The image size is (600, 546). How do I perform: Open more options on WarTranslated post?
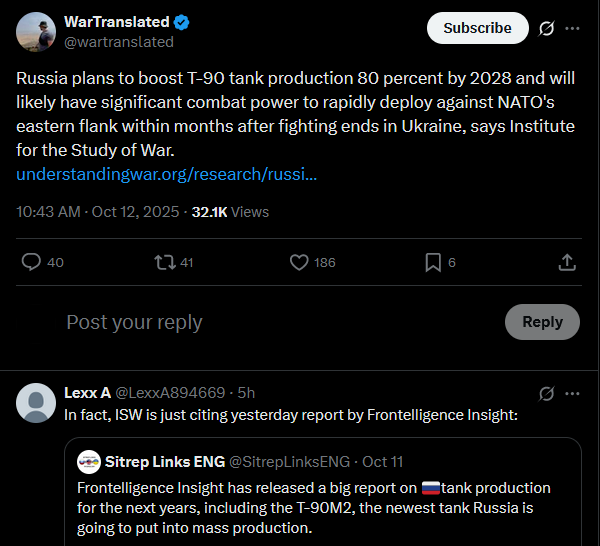(x=572, y=28)
